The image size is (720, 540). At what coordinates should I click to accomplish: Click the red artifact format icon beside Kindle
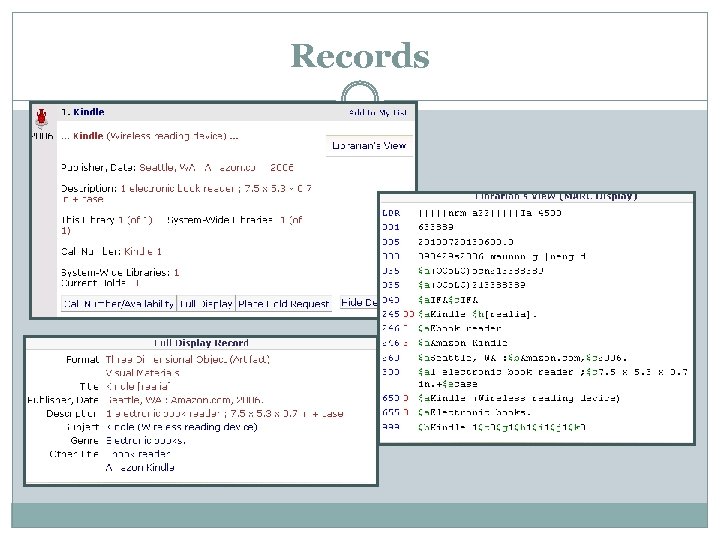click(x=42, y=118)
